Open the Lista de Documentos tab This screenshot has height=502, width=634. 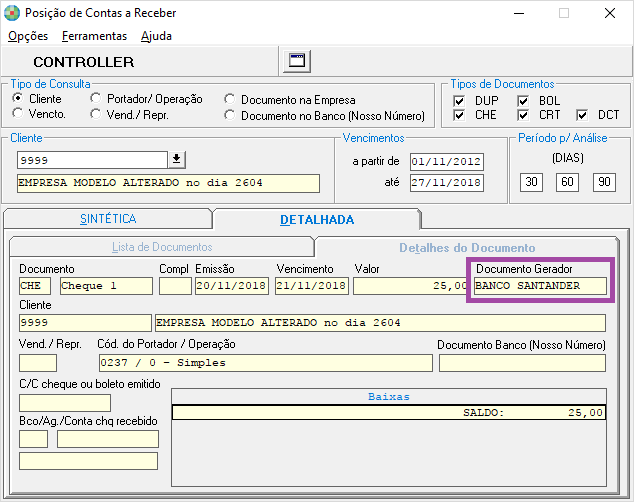162,247
